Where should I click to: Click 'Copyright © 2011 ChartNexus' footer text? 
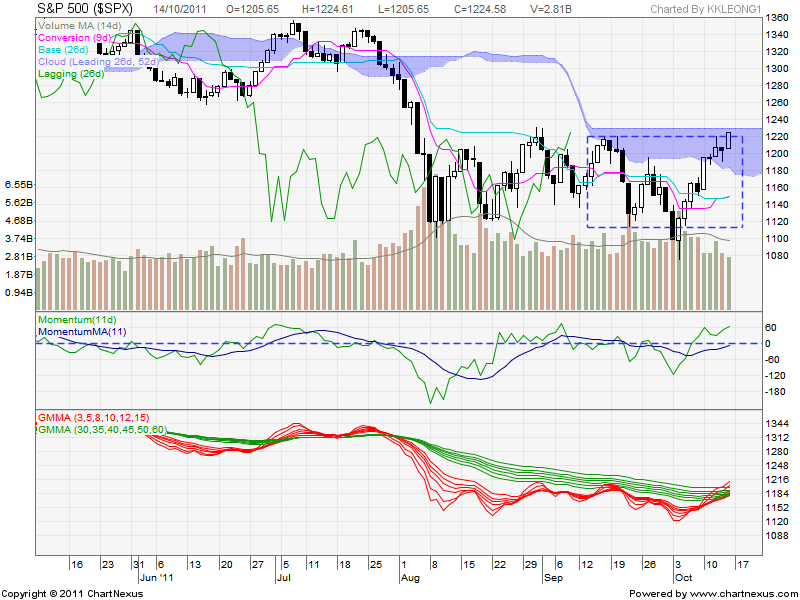click(72, 594)
